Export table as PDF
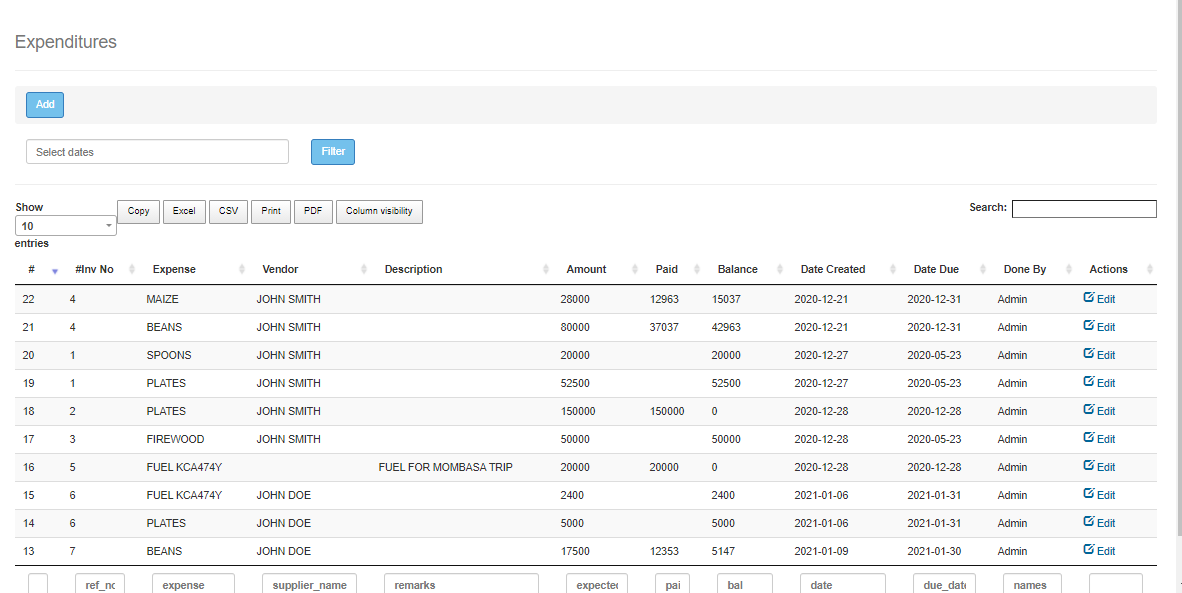The image size is (1182, 593). pyautogui.click(x=313, y=211)
